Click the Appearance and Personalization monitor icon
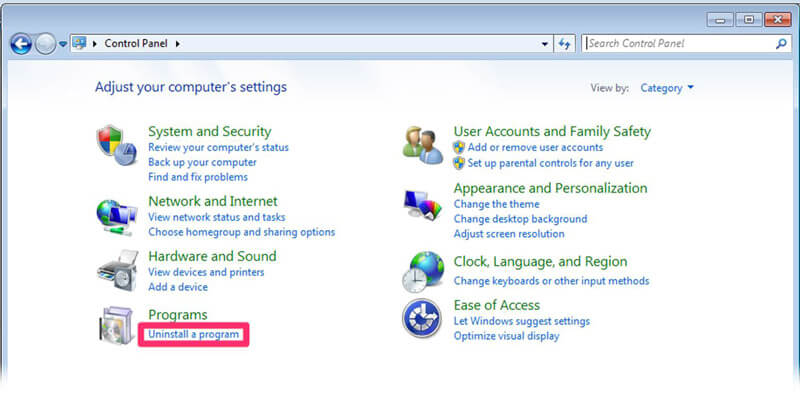This screenshot has width=800, height=396. tap(422, 205)
